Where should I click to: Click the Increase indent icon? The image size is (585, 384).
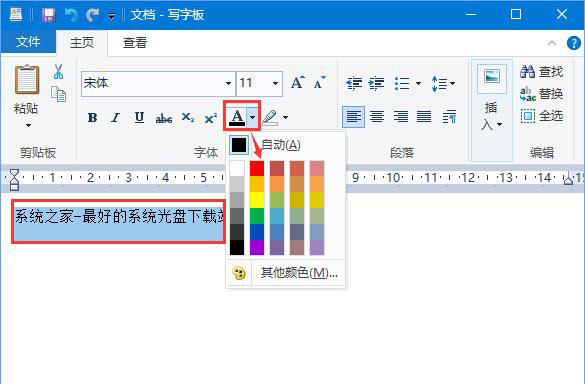(x=376, y=83)
